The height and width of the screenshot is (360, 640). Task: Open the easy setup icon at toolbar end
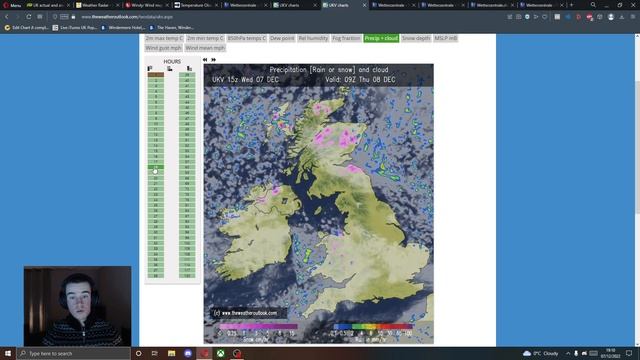[633, 17]
